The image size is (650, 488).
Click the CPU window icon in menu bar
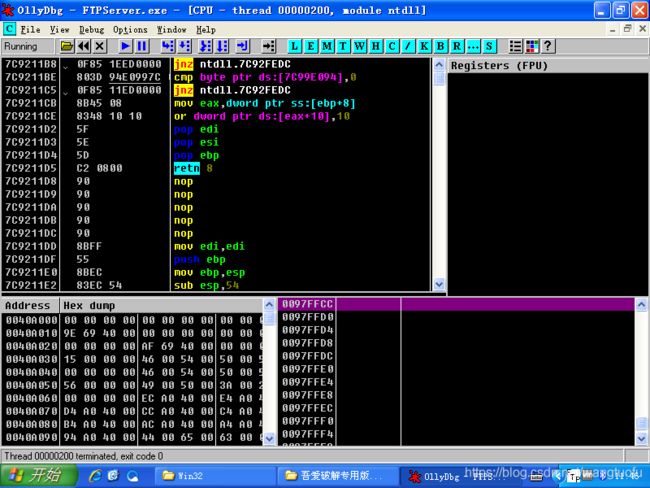pyautogui.click(x=9, y=29)
